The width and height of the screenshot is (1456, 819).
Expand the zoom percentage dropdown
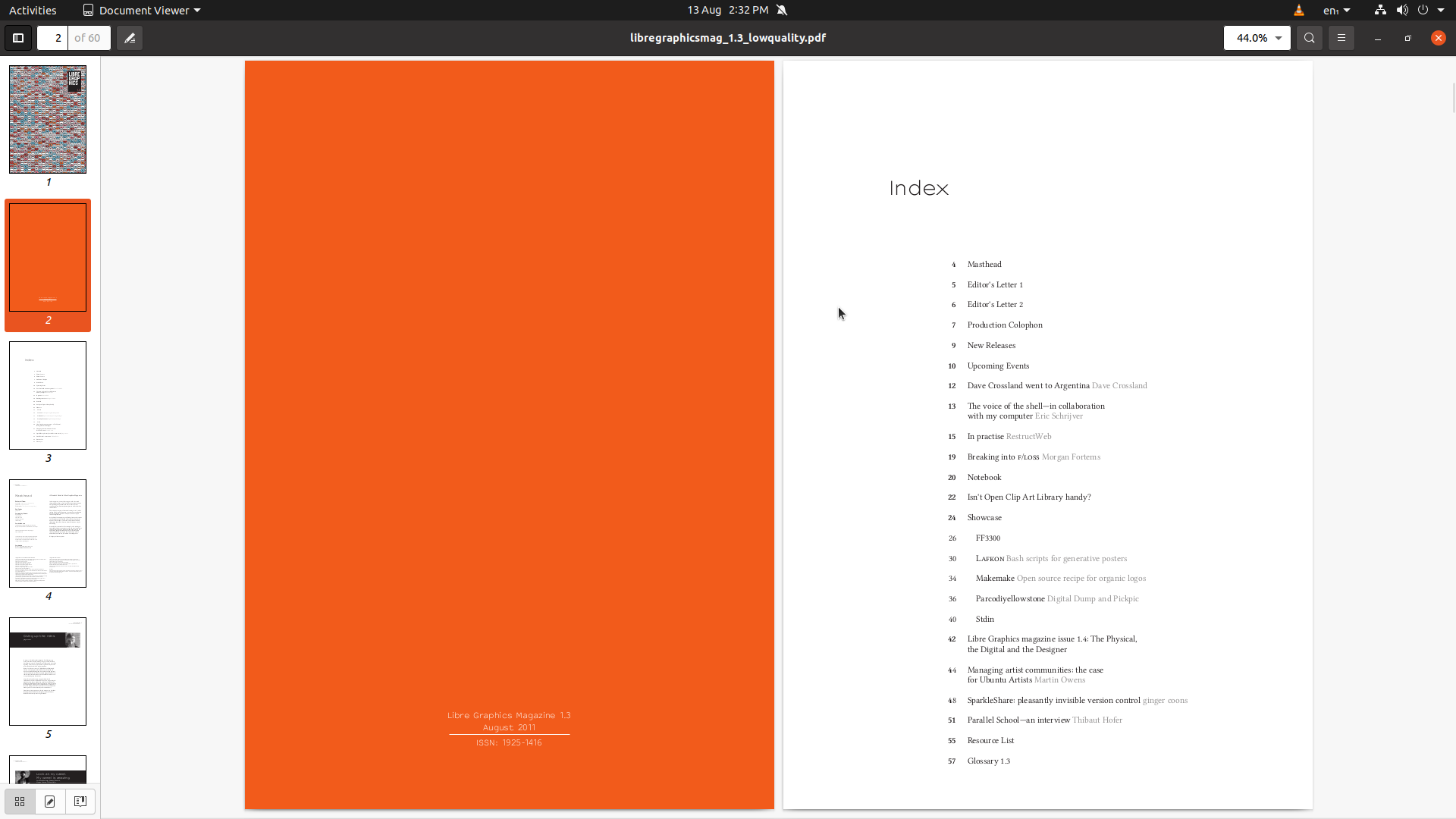coord(1279,37)
